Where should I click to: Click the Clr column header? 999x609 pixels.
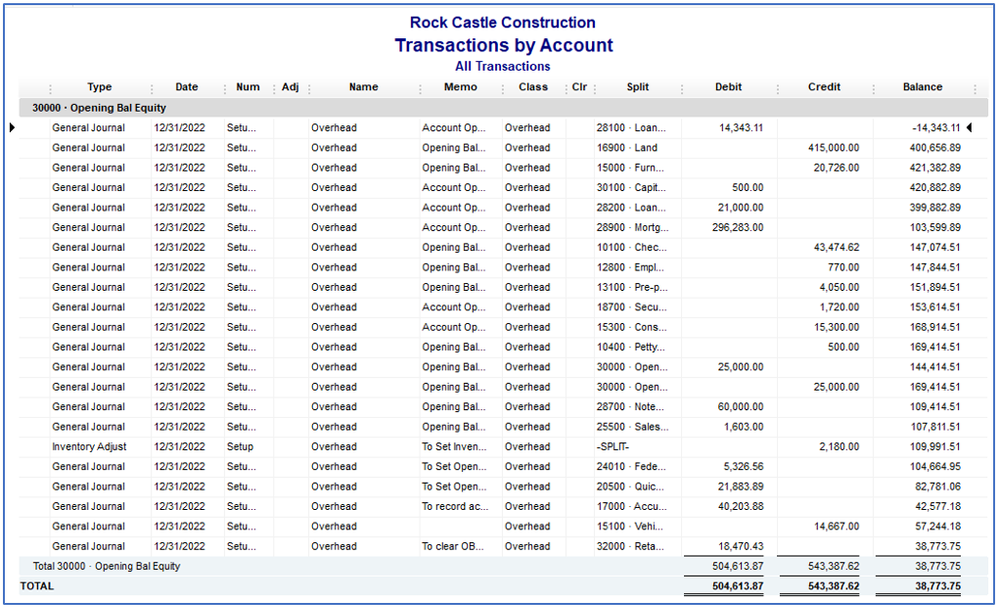coord(579,87)
